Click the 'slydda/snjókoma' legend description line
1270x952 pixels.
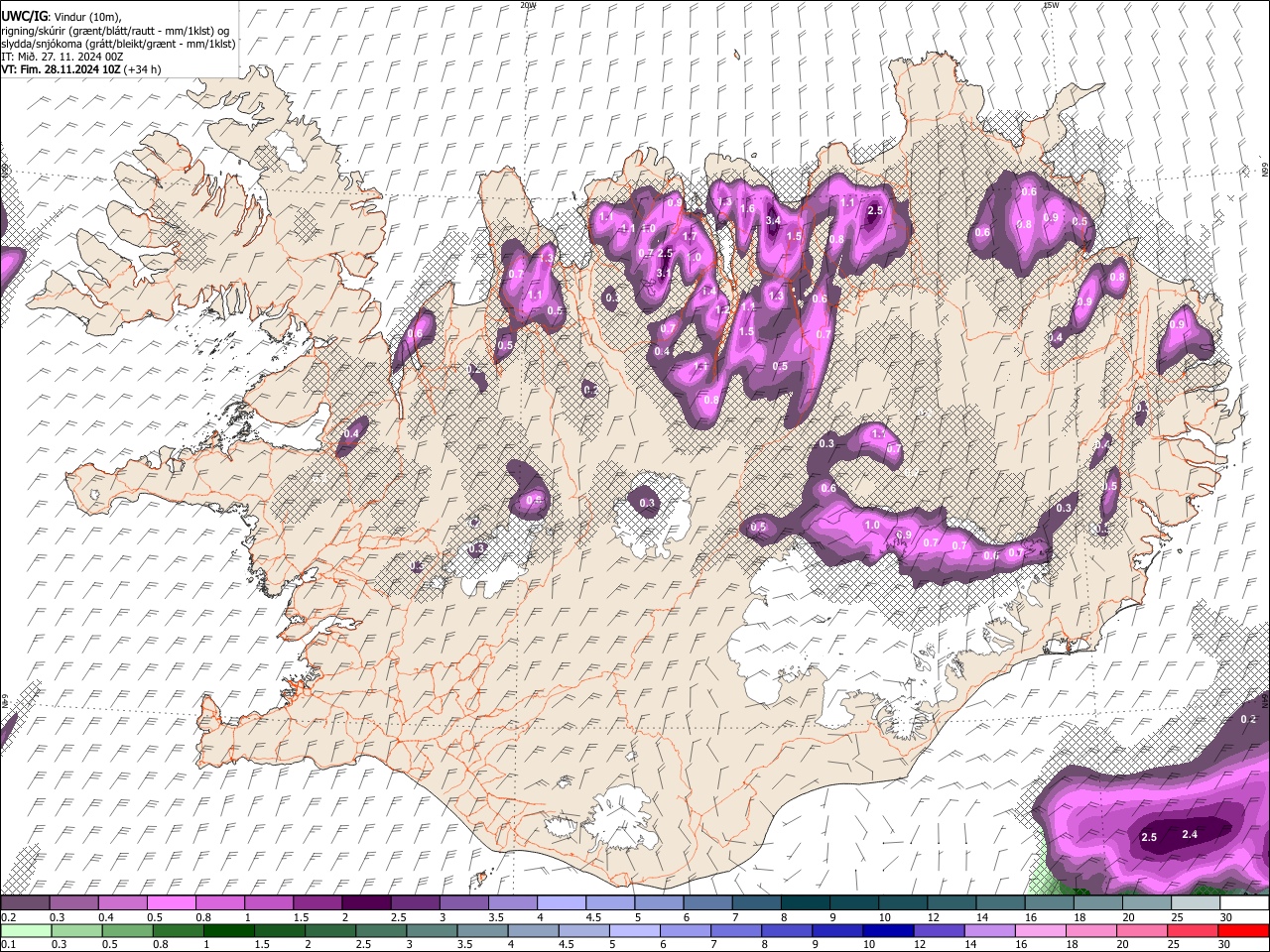coord(118,44)
